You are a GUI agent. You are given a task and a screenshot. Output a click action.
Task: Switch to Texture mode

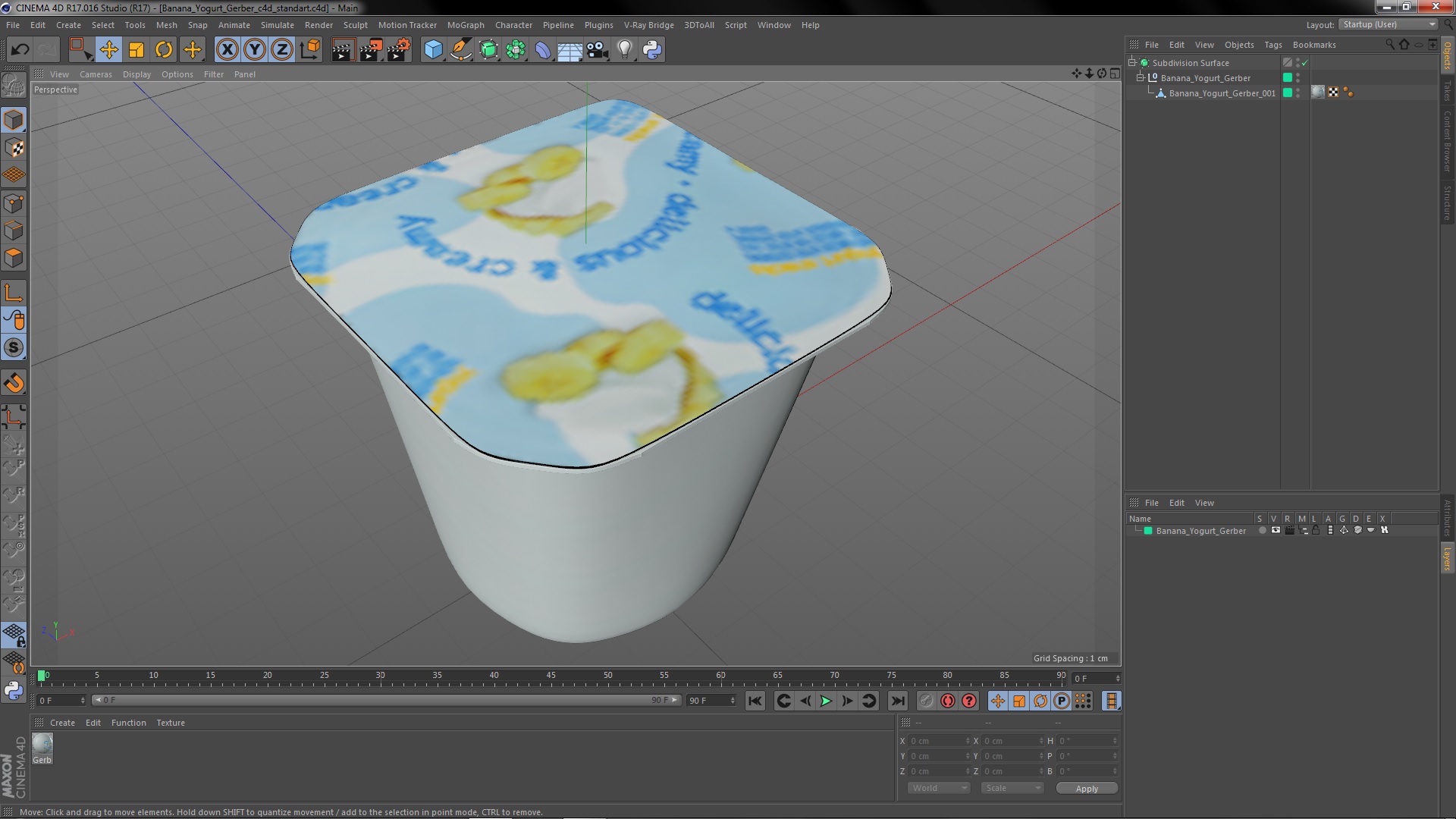coord(14,148)
